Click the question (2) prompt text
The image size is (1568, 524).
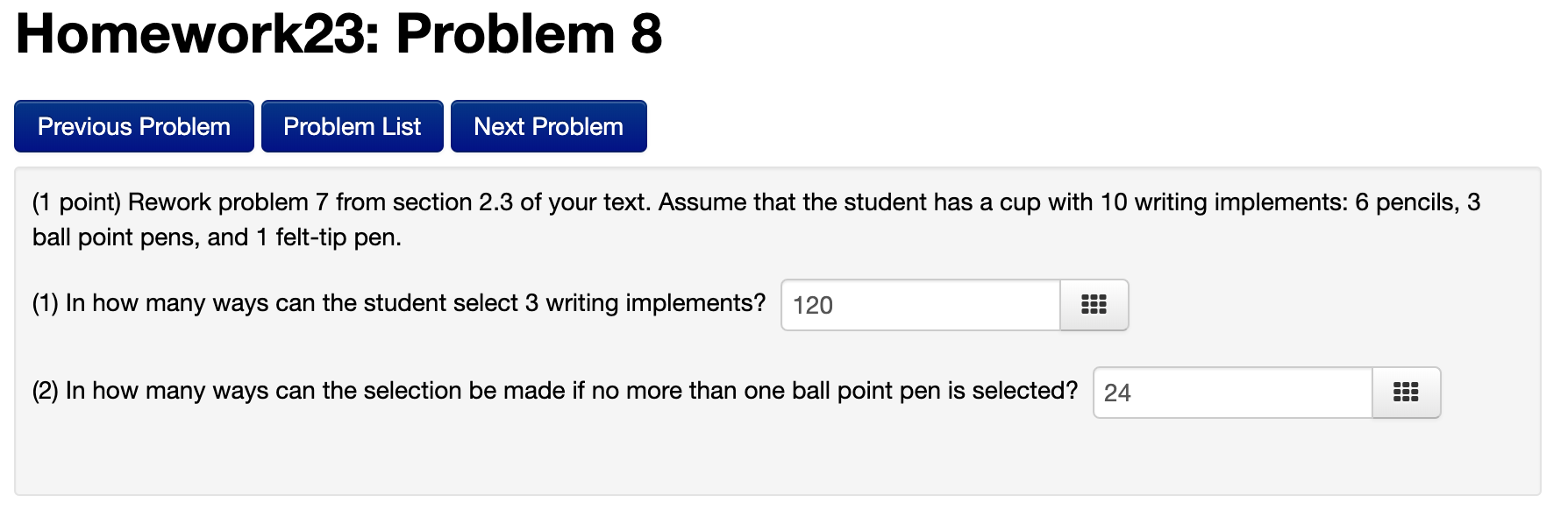(x=552, y=391)
